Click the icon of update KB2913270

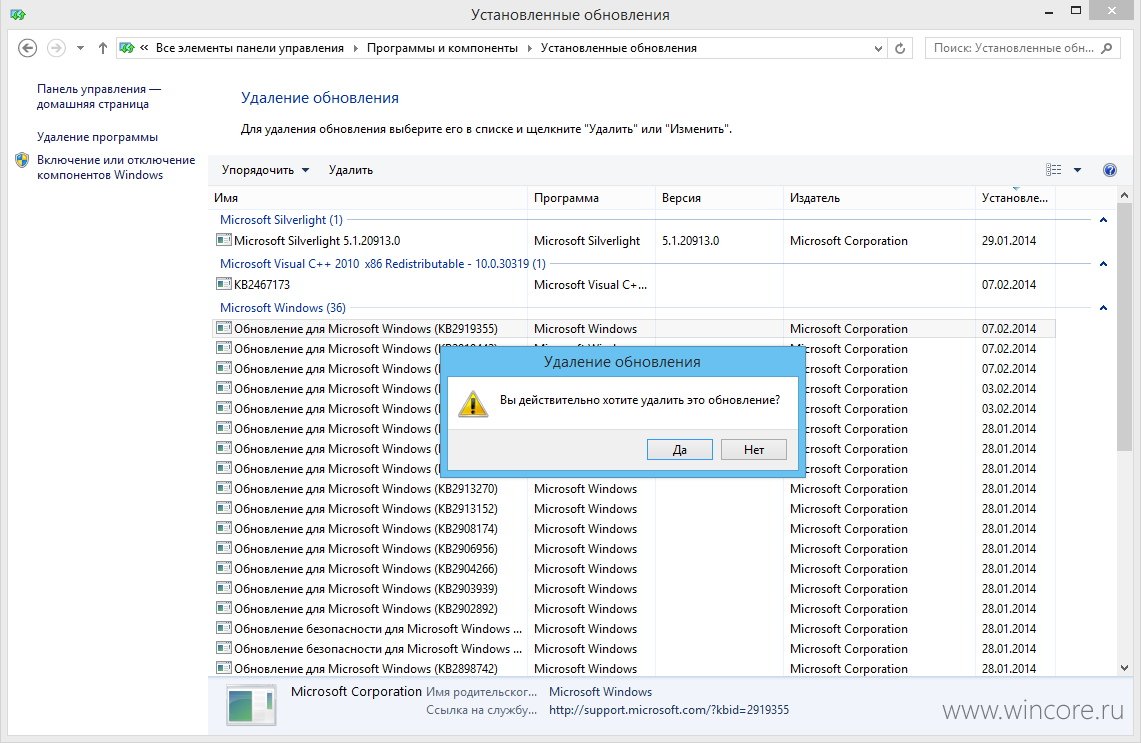(224, 488)
